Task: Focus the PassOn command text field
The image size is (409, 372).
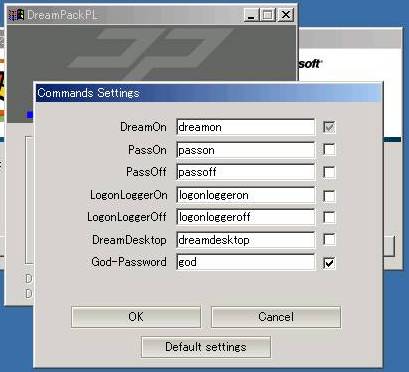Action: click(x=246, y=150)
